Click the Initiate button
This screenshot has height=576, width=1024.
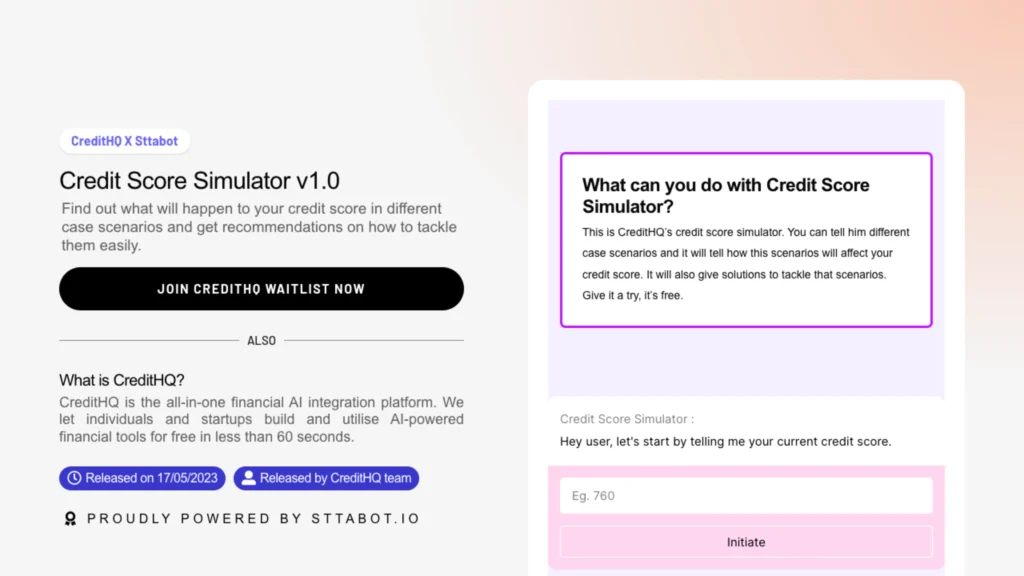[x=746, y=542]
